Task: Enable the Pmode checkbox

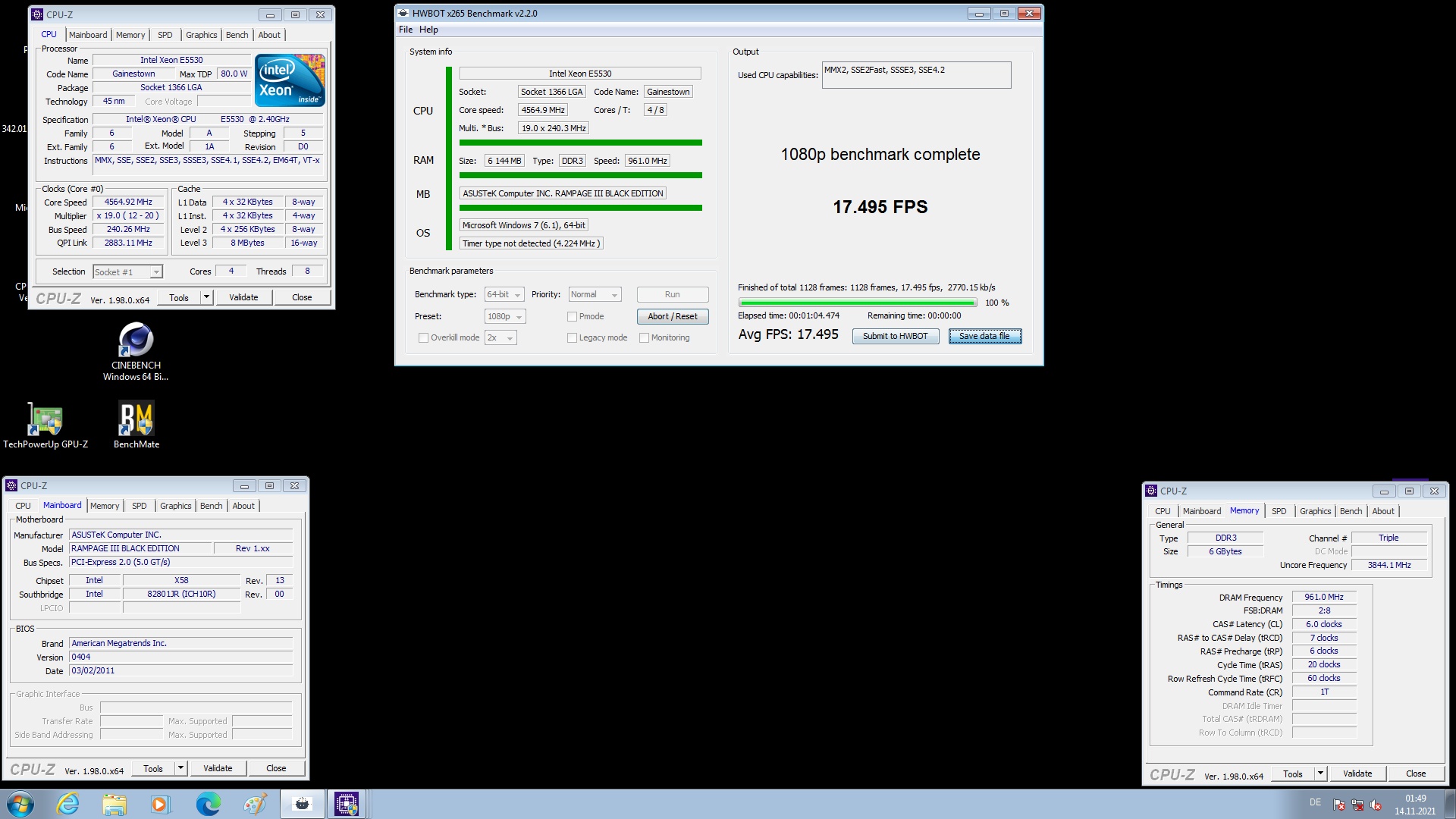Action: 573,317
